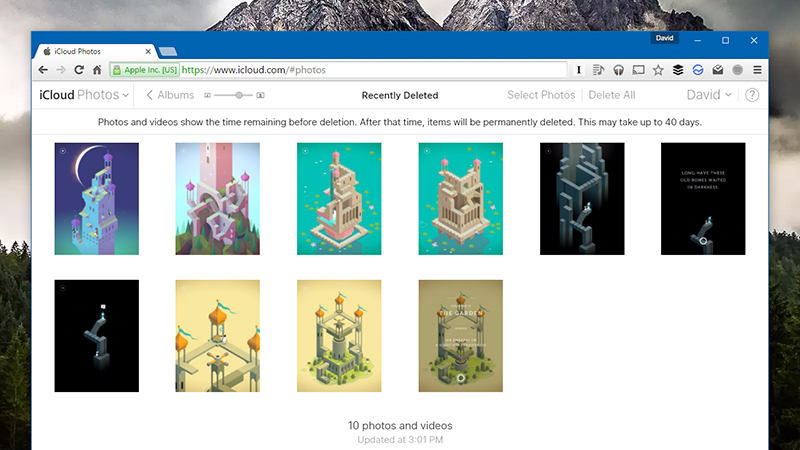800x450 pixels.
Task: Click Select Photos
Action: pyautogui.click(x=541, y=95)
